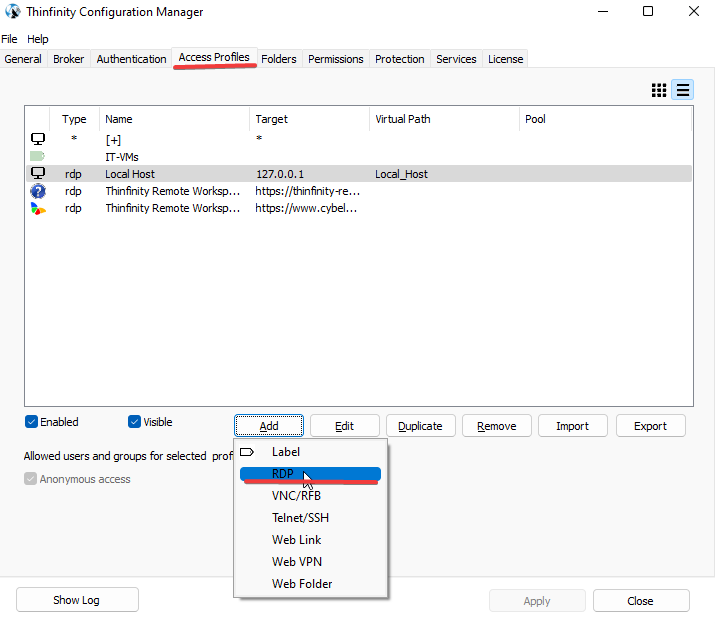Click the Close button at bottom

(x=641, y=601)
